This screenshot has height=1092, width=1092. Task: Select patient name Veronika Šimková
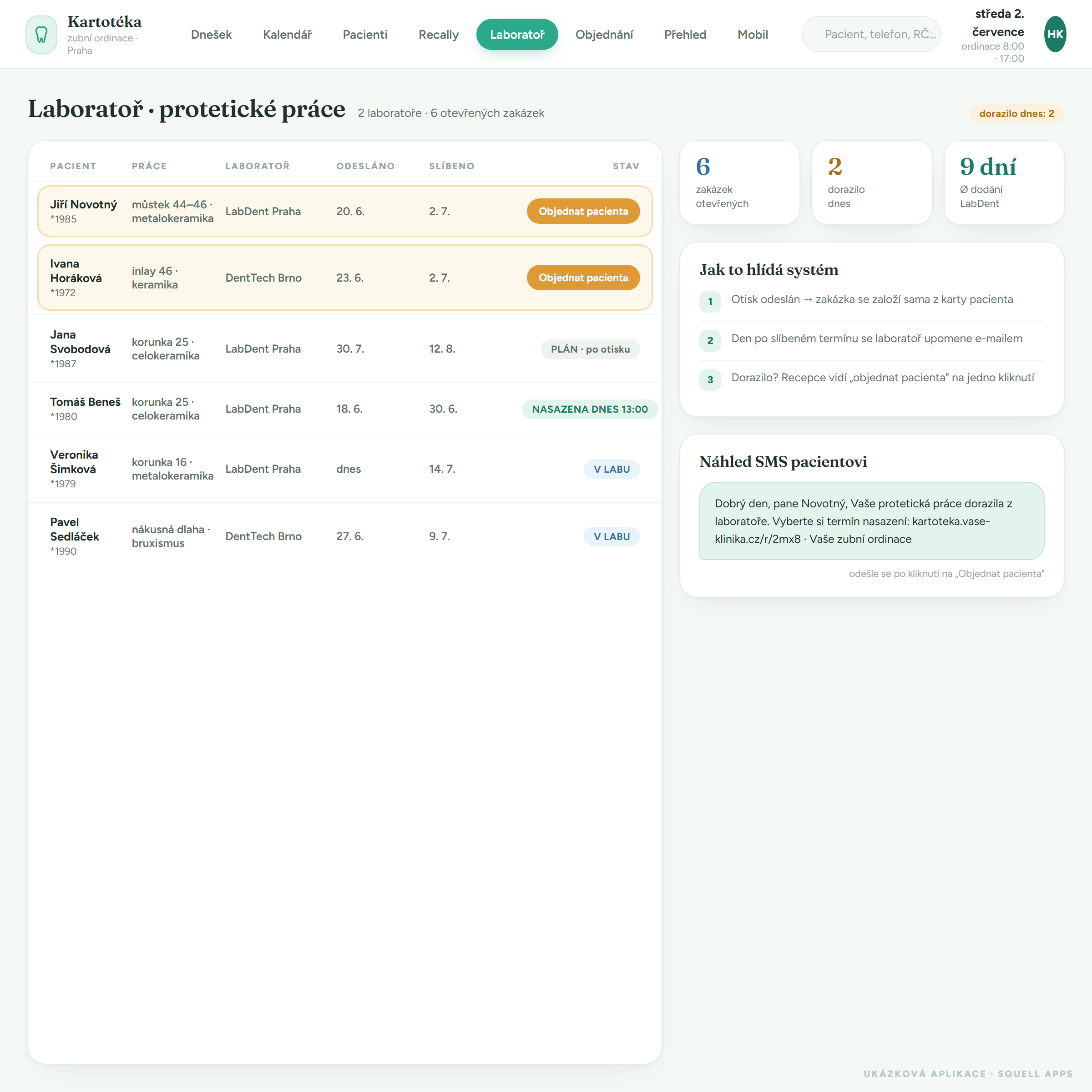74,462
